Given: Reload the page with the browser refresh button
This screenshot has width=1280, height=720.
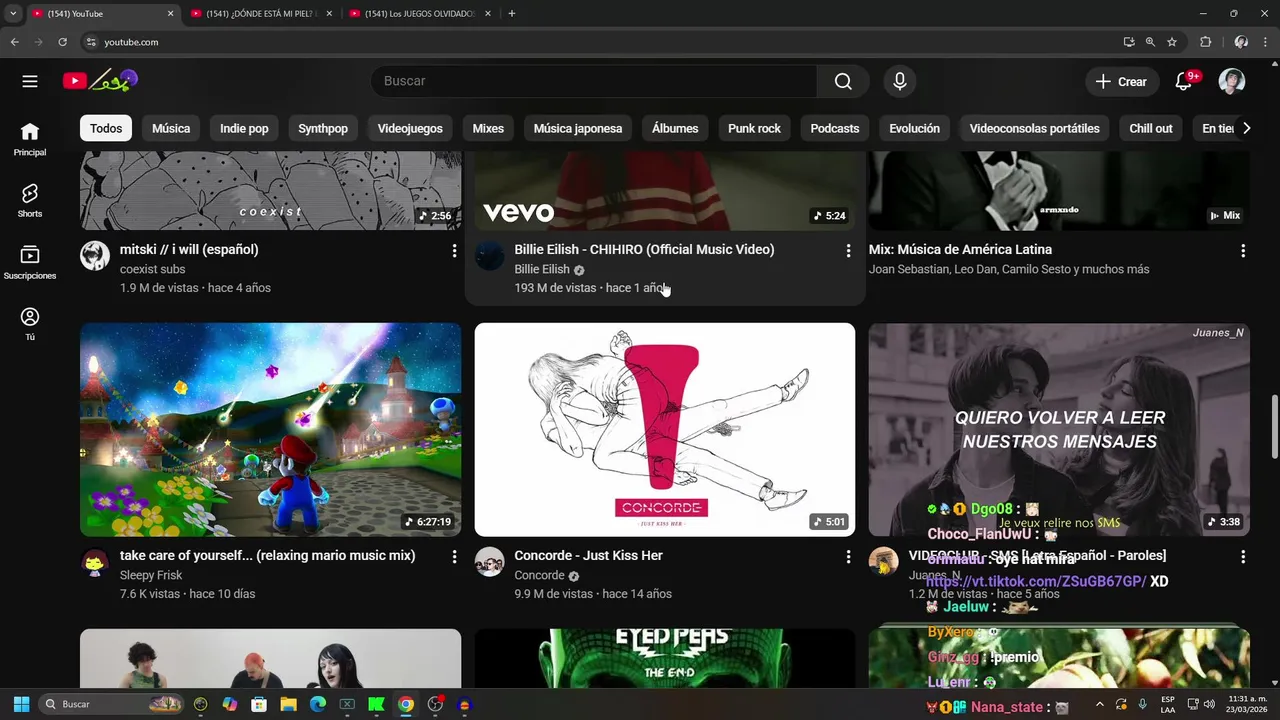Looking at the screenshot, I should [x=62, y=42].
